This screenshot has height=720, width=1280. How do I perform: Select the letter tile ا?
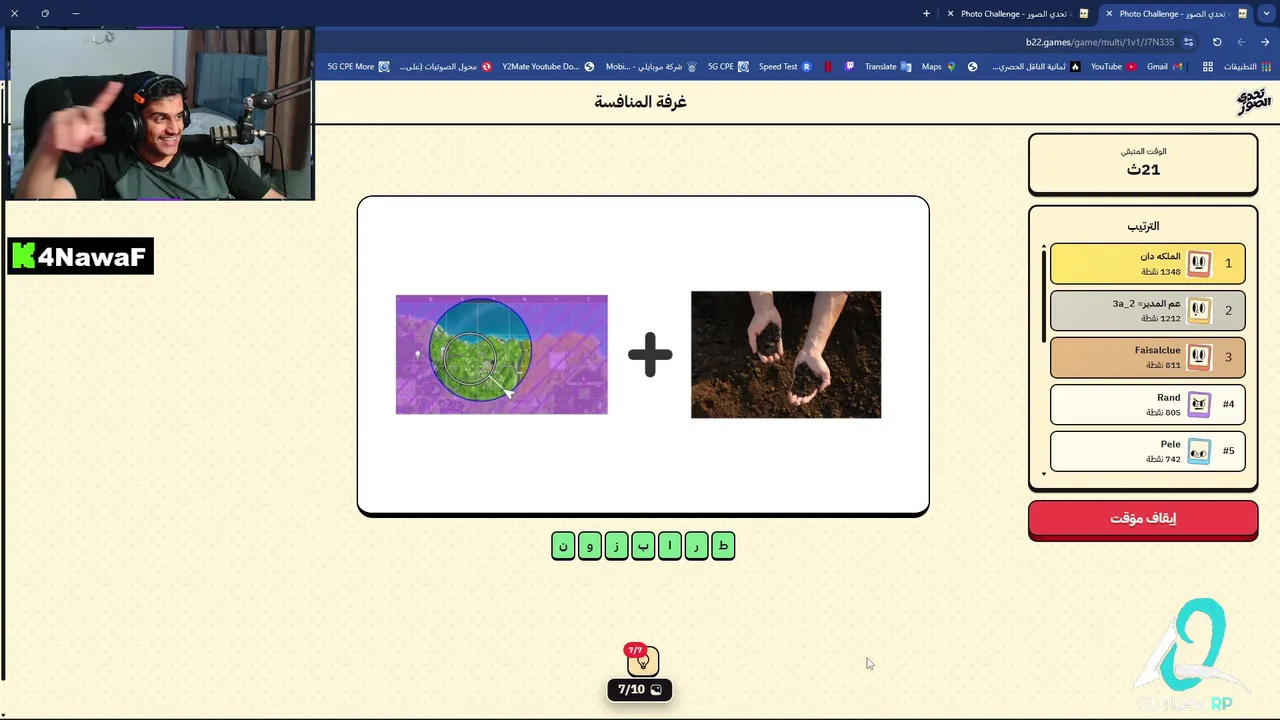click(670, 546)
